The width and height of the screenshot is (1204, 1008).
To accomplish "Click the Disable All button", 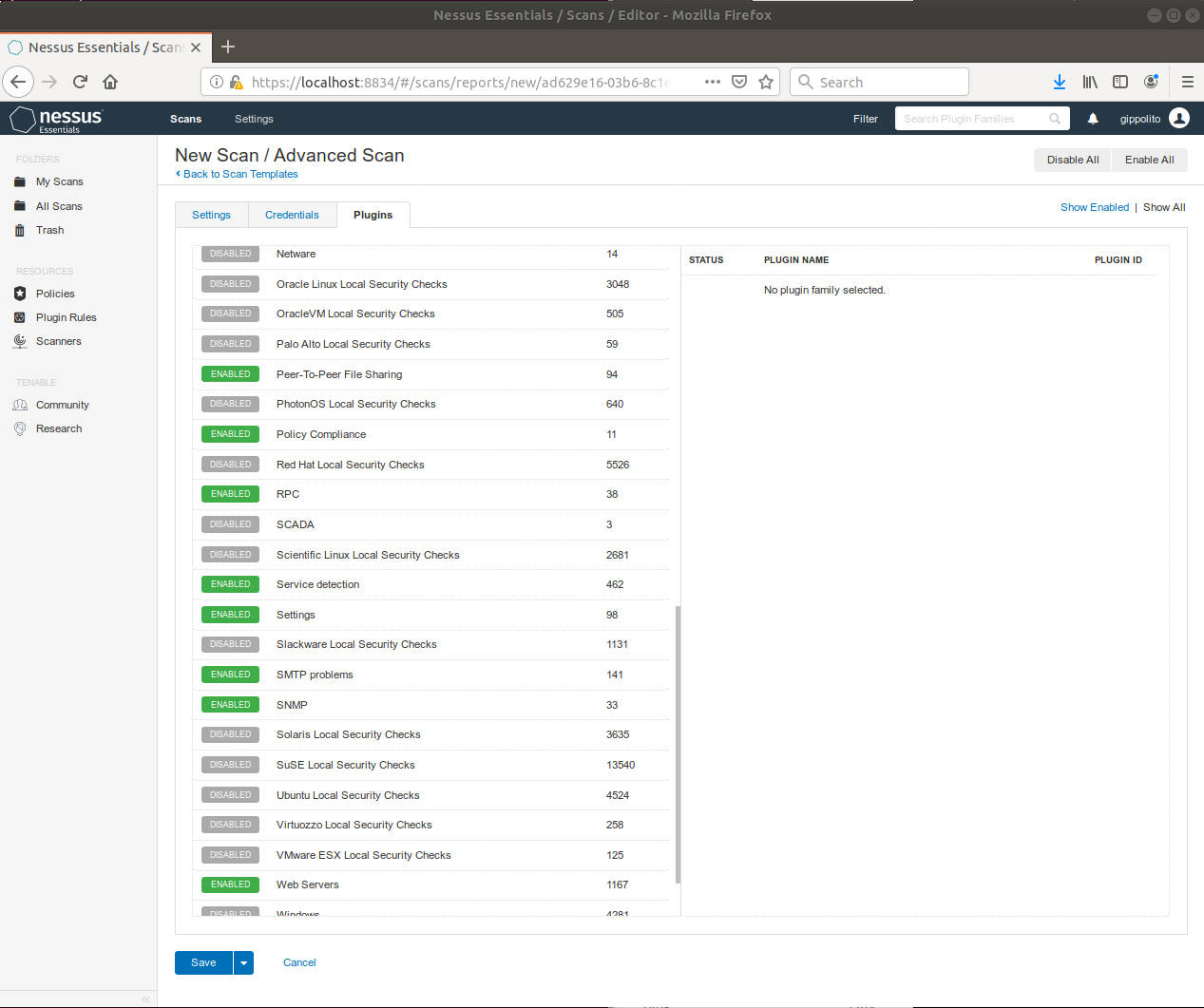I will [x=1072, y=160].
